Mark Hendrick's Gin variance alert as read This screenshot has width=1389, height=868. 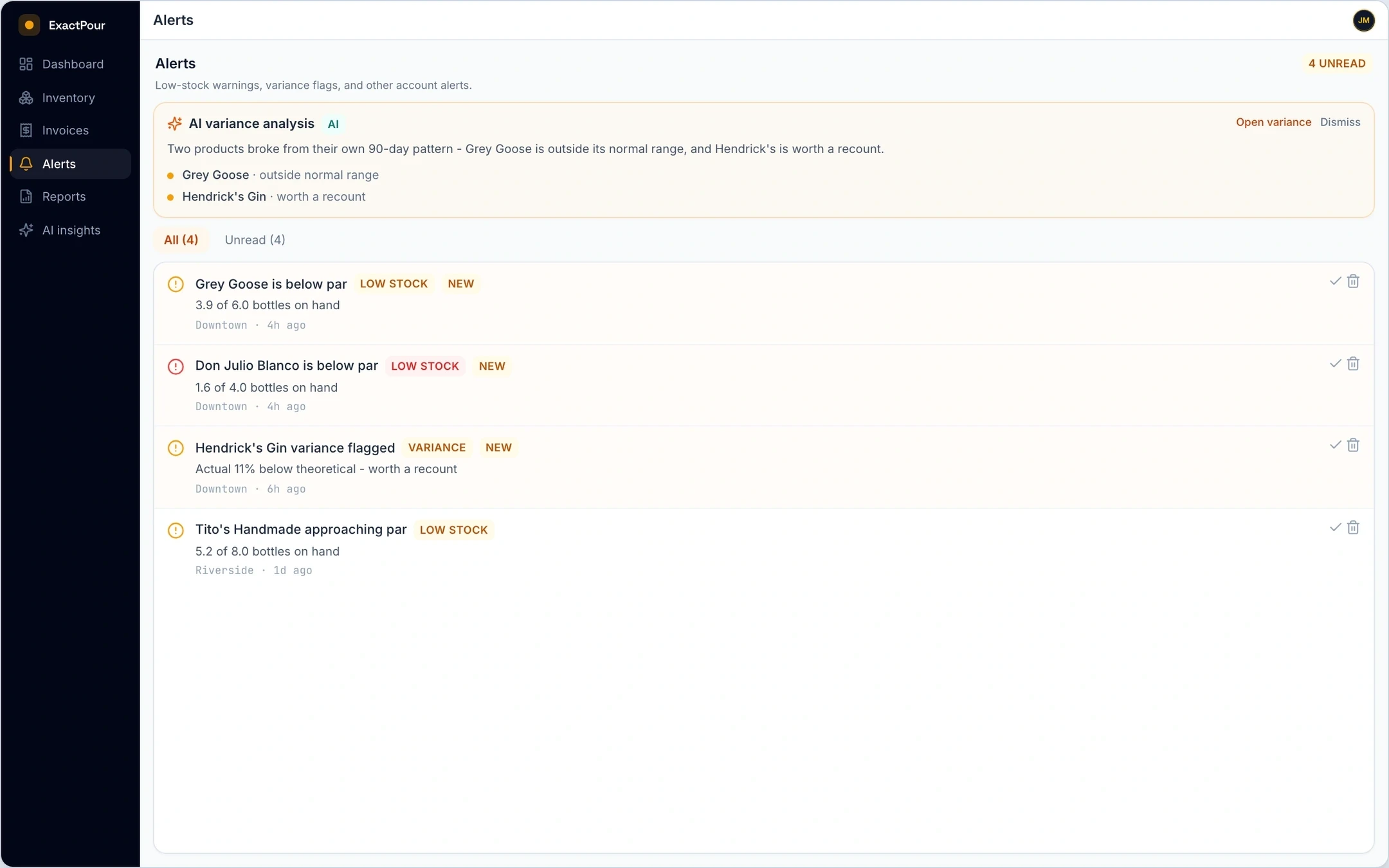pyautogui.click(x=1335, y=445)
